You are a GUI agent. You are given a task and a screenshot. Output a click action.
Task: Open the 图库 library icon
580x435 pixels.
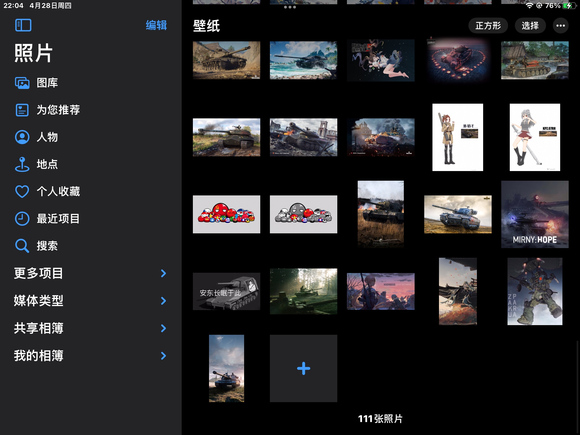pos(22,83)
